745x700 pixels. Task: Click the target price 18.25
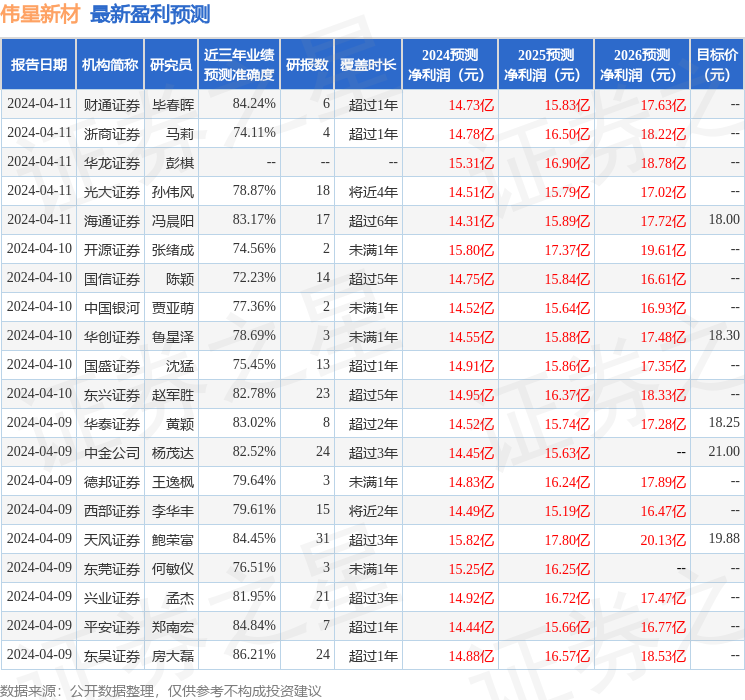pyautogui.click(x=724, y=422)
